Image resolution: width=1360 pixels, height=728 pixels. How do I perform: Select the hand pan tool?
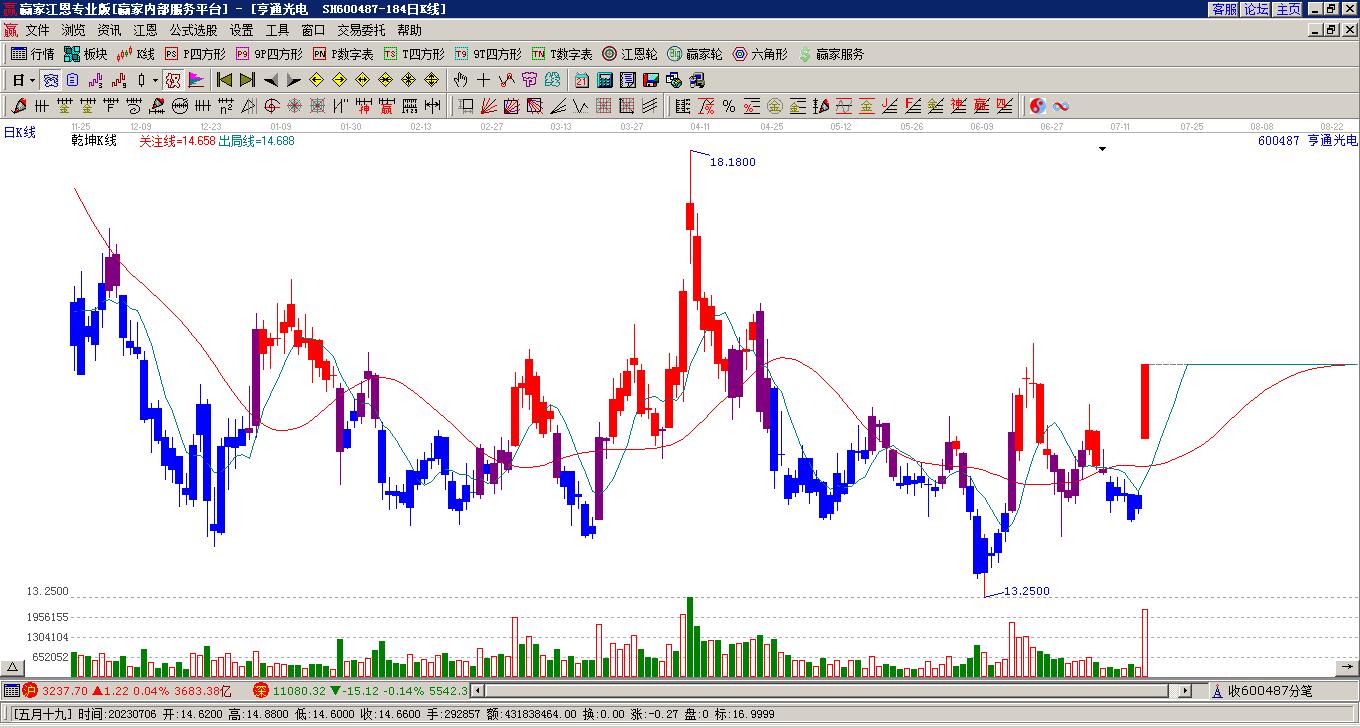pos(461,80)
